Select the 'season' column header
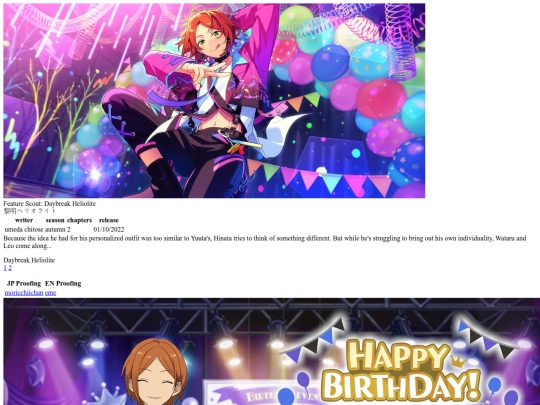This screenshot has width=540, height=405. tap(55, 220)
